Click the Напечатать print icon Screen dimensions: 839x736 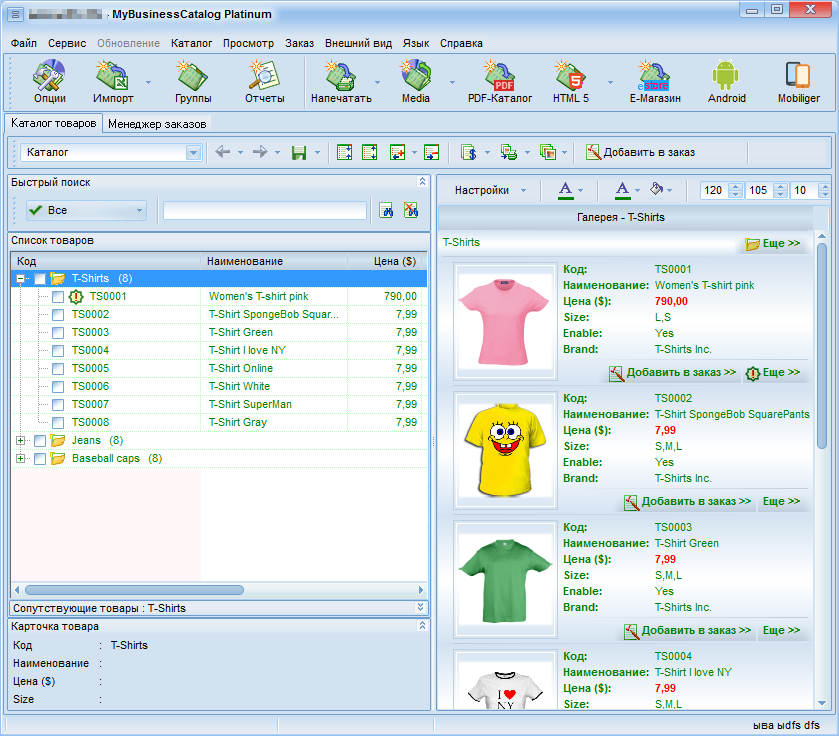pos(341,81)
